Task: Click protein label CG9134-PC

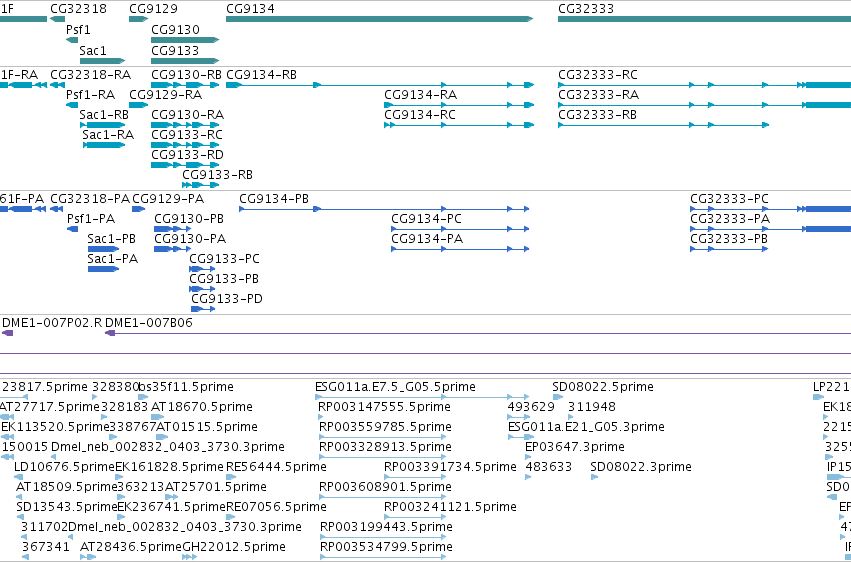Action: [x=427, y=219]
